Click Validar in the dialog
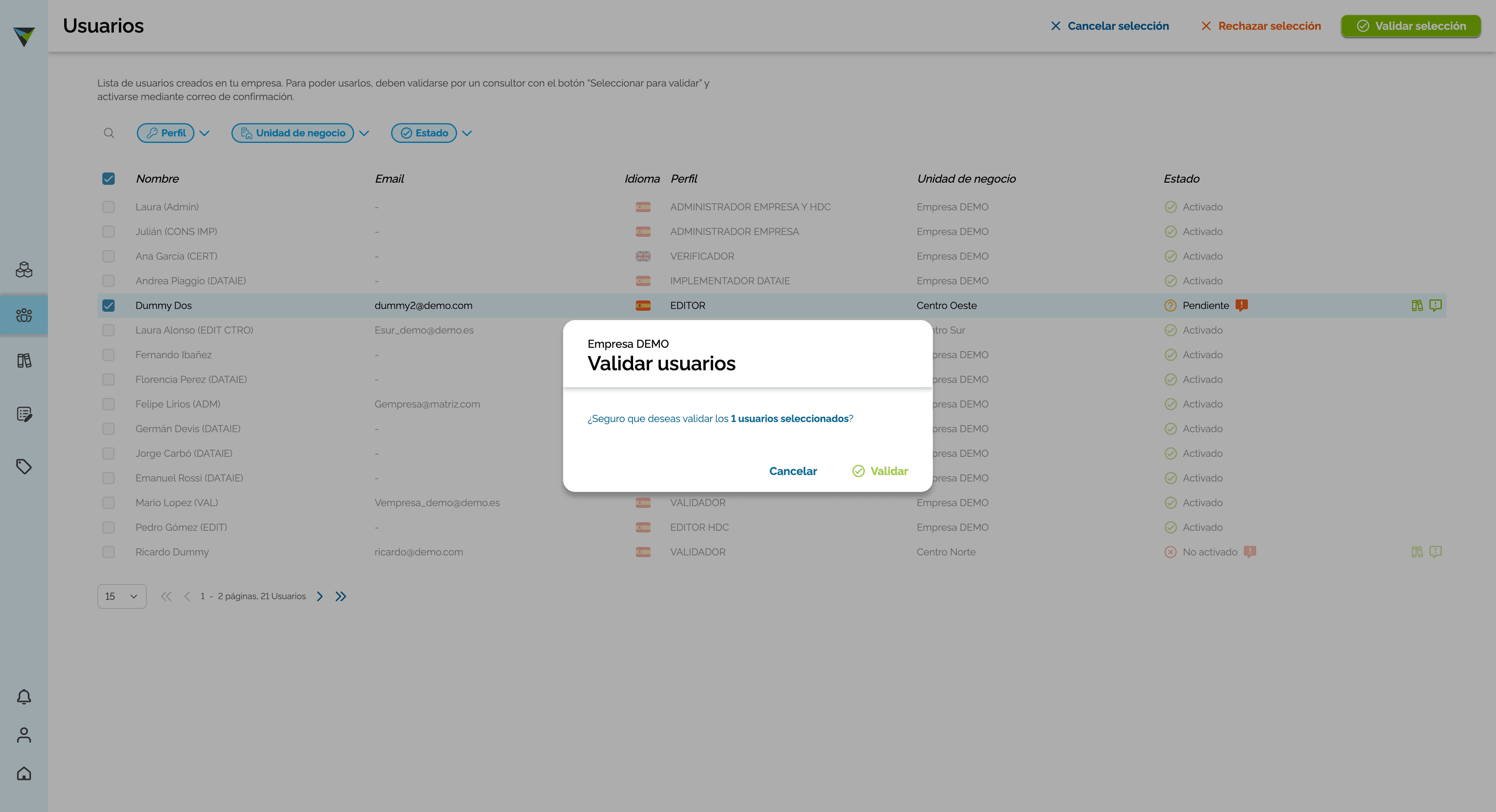Image resolution: width=1496 pixels, height=812 pixels. (880, 471)
